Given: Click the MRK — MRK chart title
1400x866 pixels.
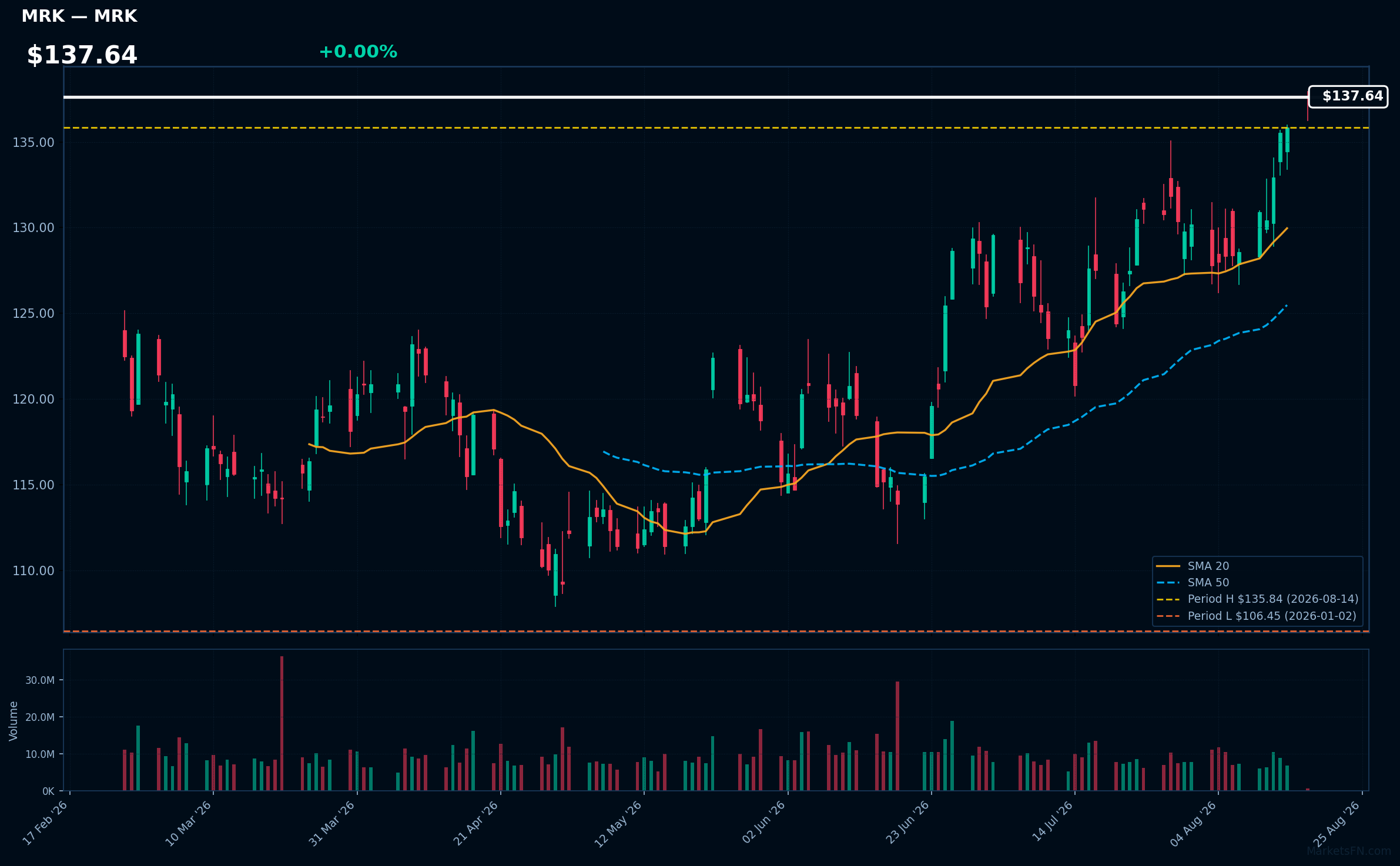Looking at the screenshot, I should coord(79,16).
